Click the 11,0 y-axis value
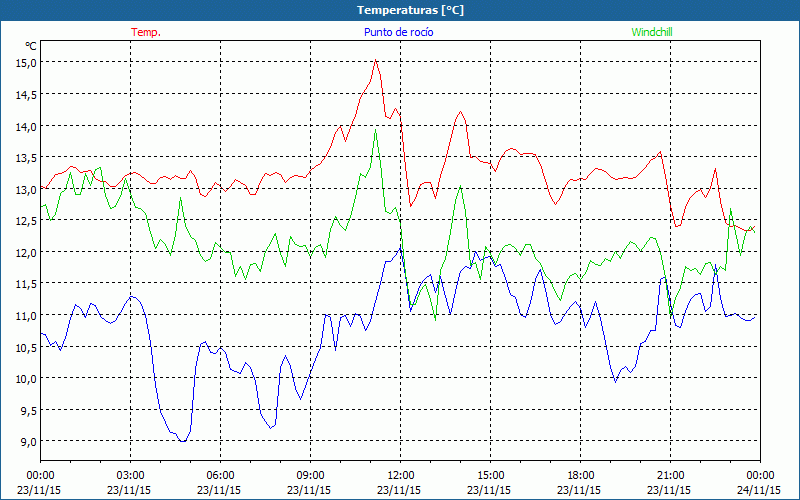 coord(27,315)
